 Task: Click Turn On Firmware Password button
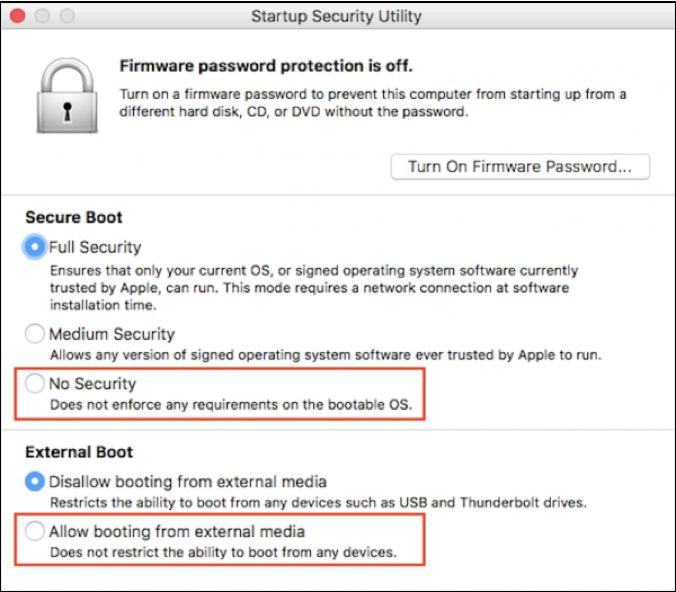click(x=520, y=166)
